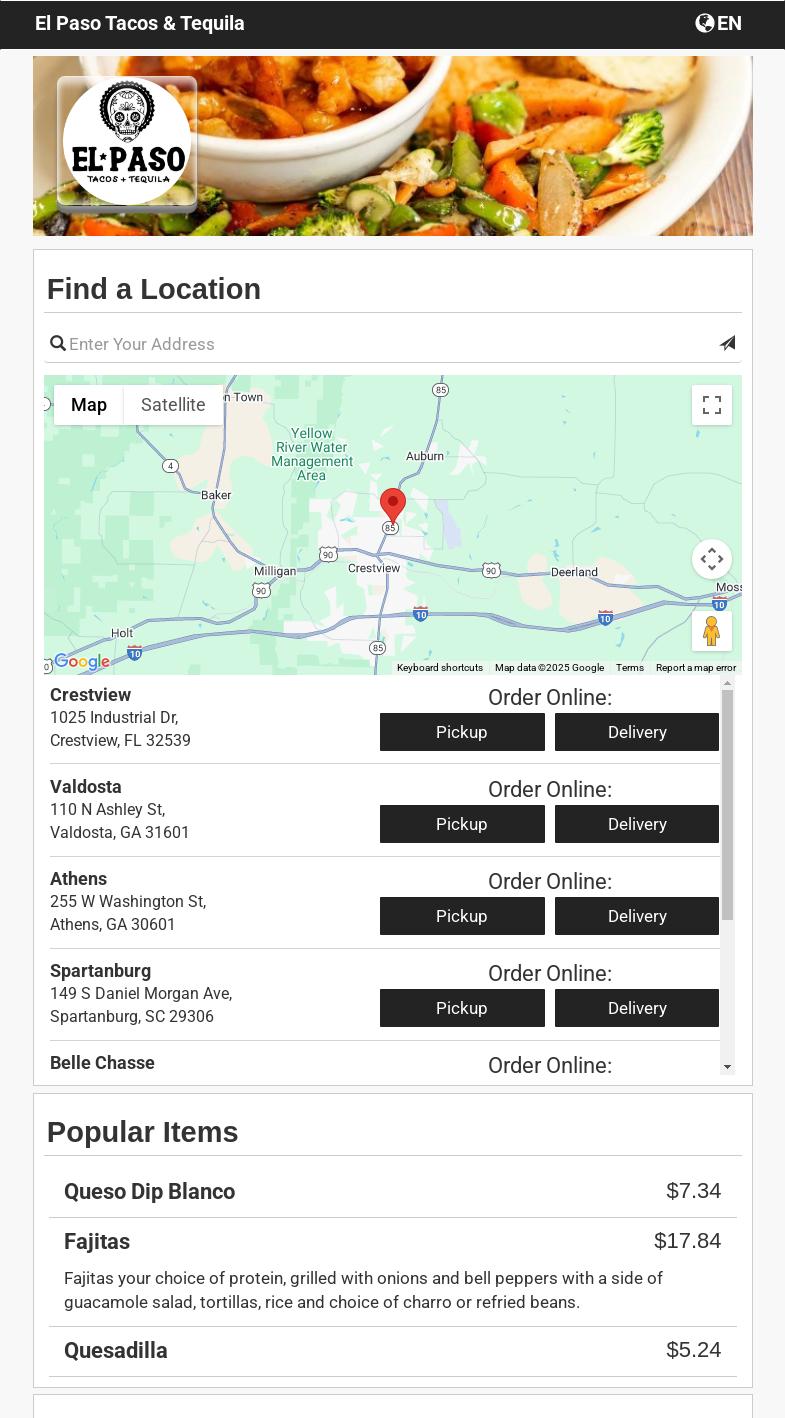The width and height of the screenshot is (785, 1418).
Task: Open the Quesadilla popular item
Action: point(116,1351)
